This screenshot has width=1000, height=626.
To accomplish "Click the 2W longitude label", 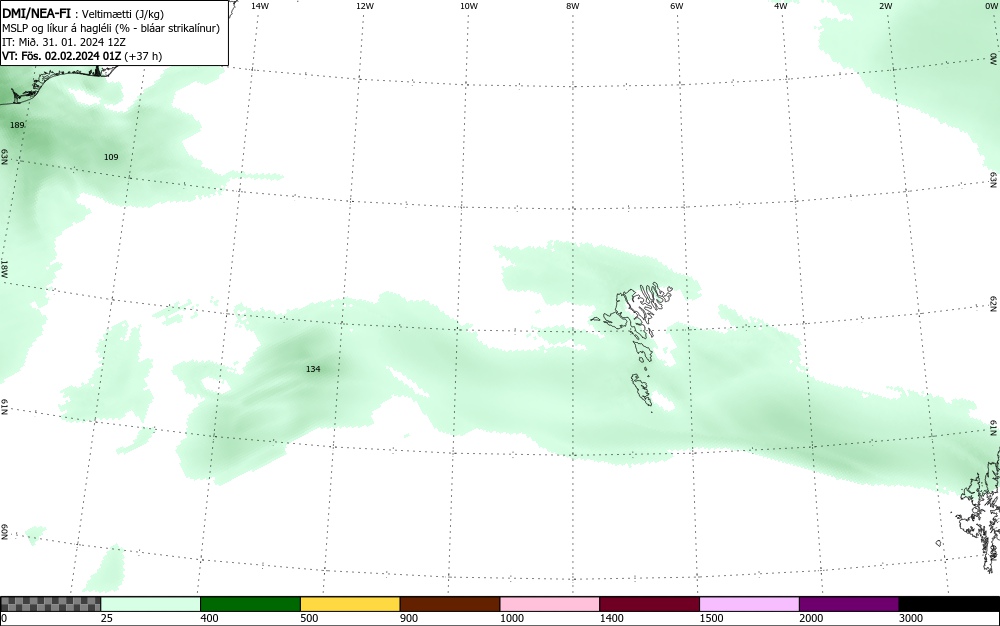I will (885, 6).
